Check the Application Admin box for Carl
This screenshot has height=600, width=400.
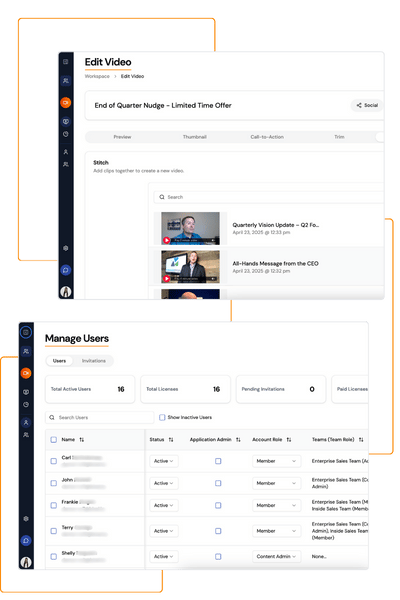click(218, 461)
